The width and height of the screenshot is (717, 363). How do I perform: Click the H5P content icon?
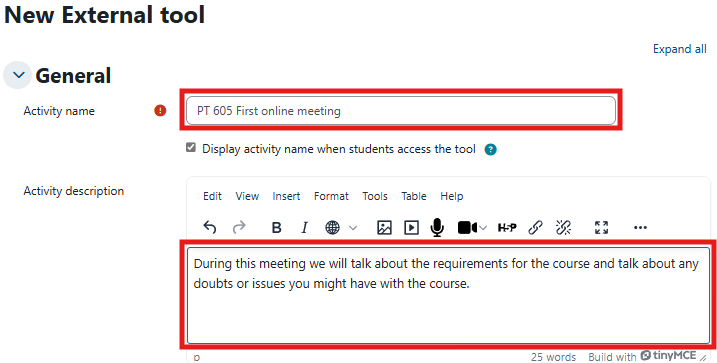(507, 227)
